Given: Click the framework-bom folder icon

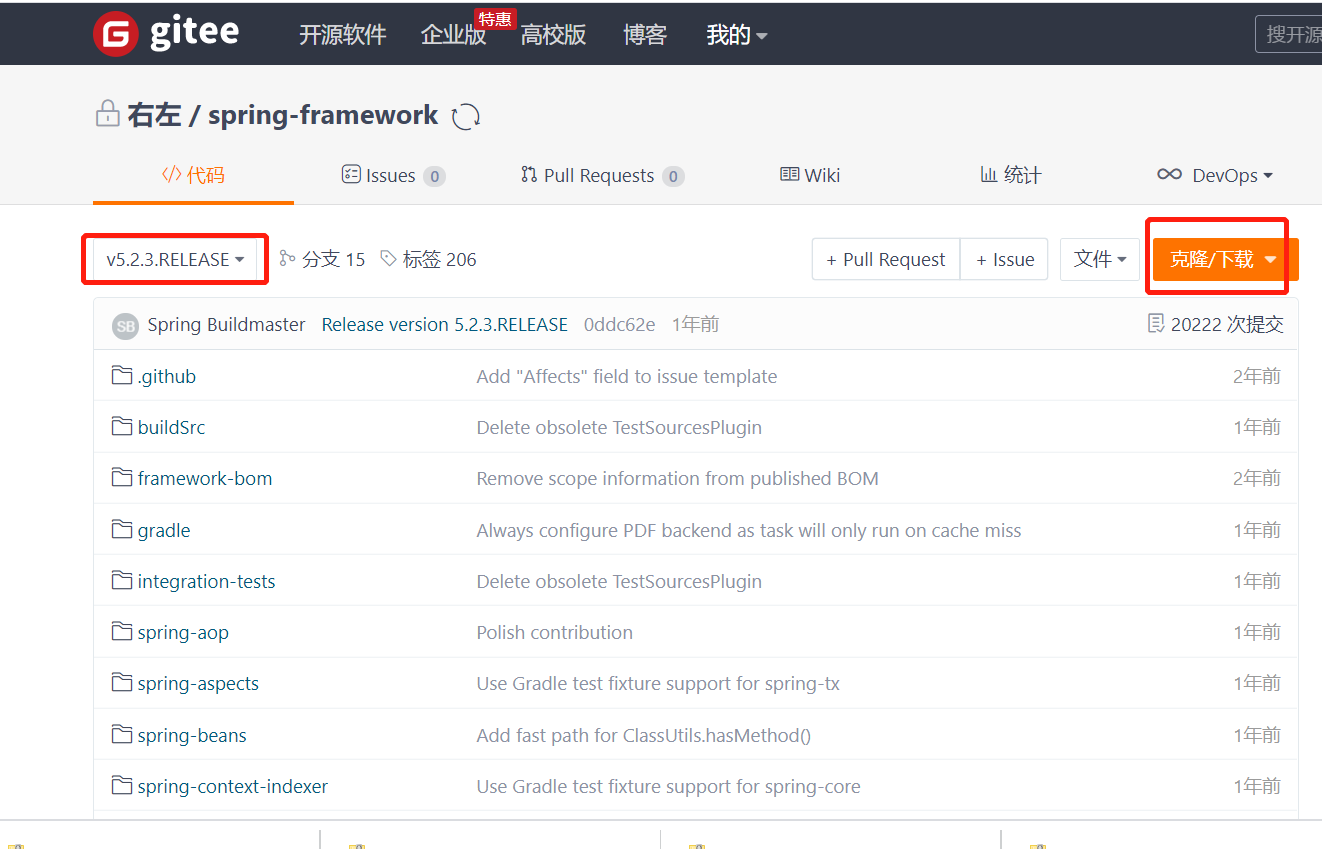Looking at the screenshot, I should point(122,478).
